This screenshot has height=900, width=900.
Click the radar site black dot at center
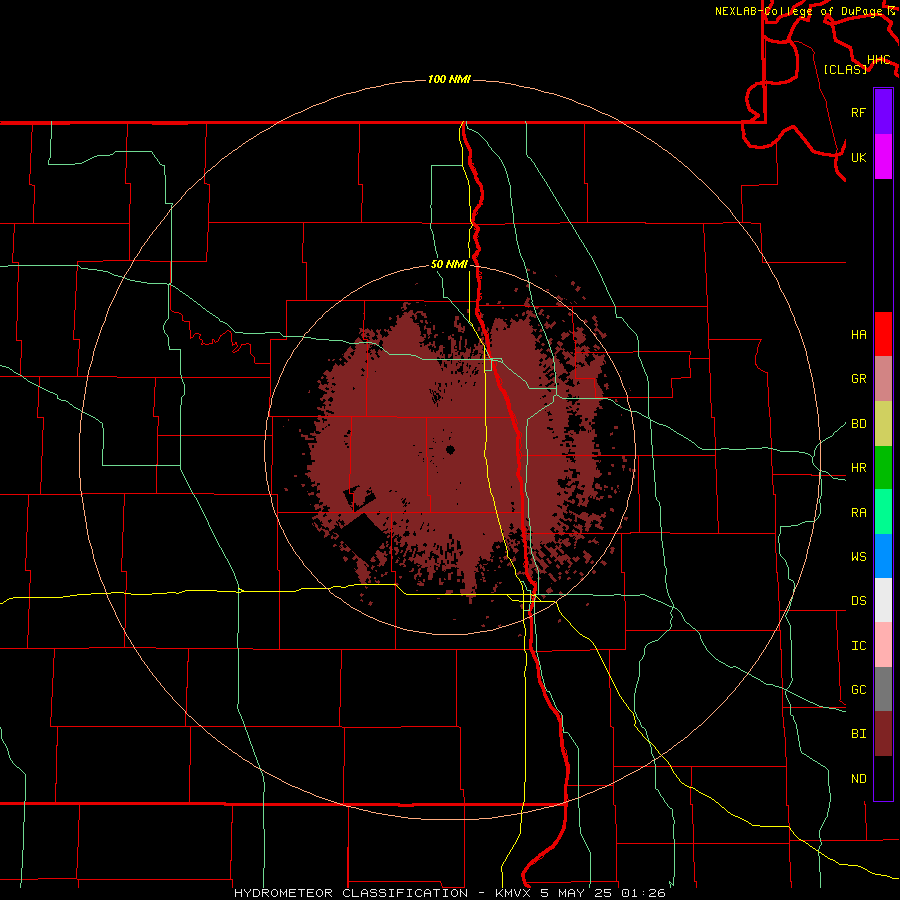click(450, 449)
